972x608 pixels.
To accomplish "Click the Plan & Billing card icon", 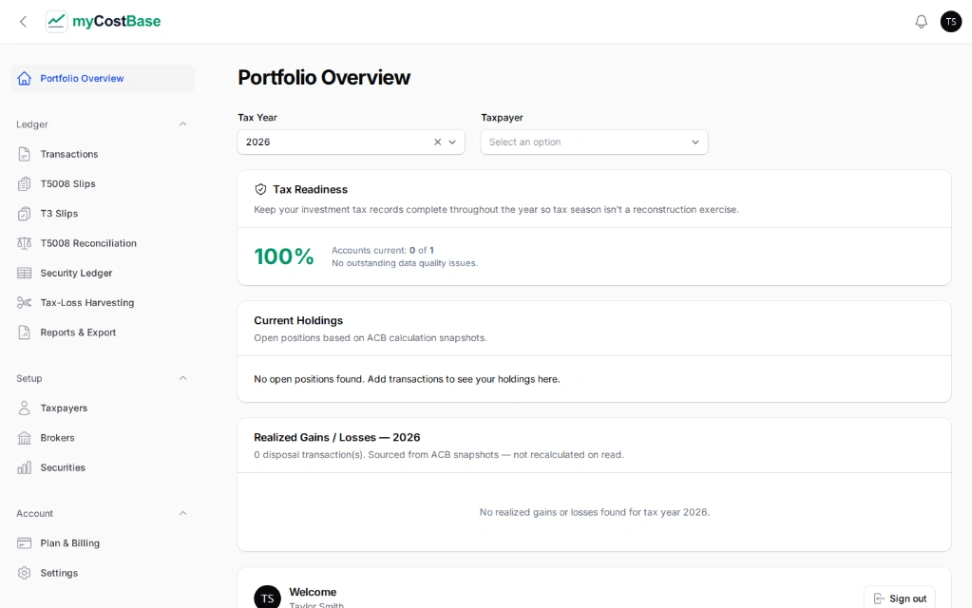I will (x=24, y=543).
